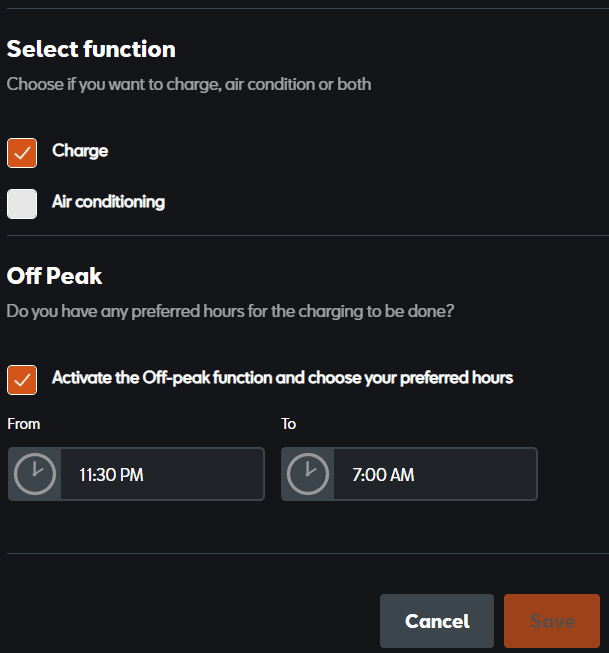Enable the Air conditioning checkbox
609x653 pixels.
point(22,203)
